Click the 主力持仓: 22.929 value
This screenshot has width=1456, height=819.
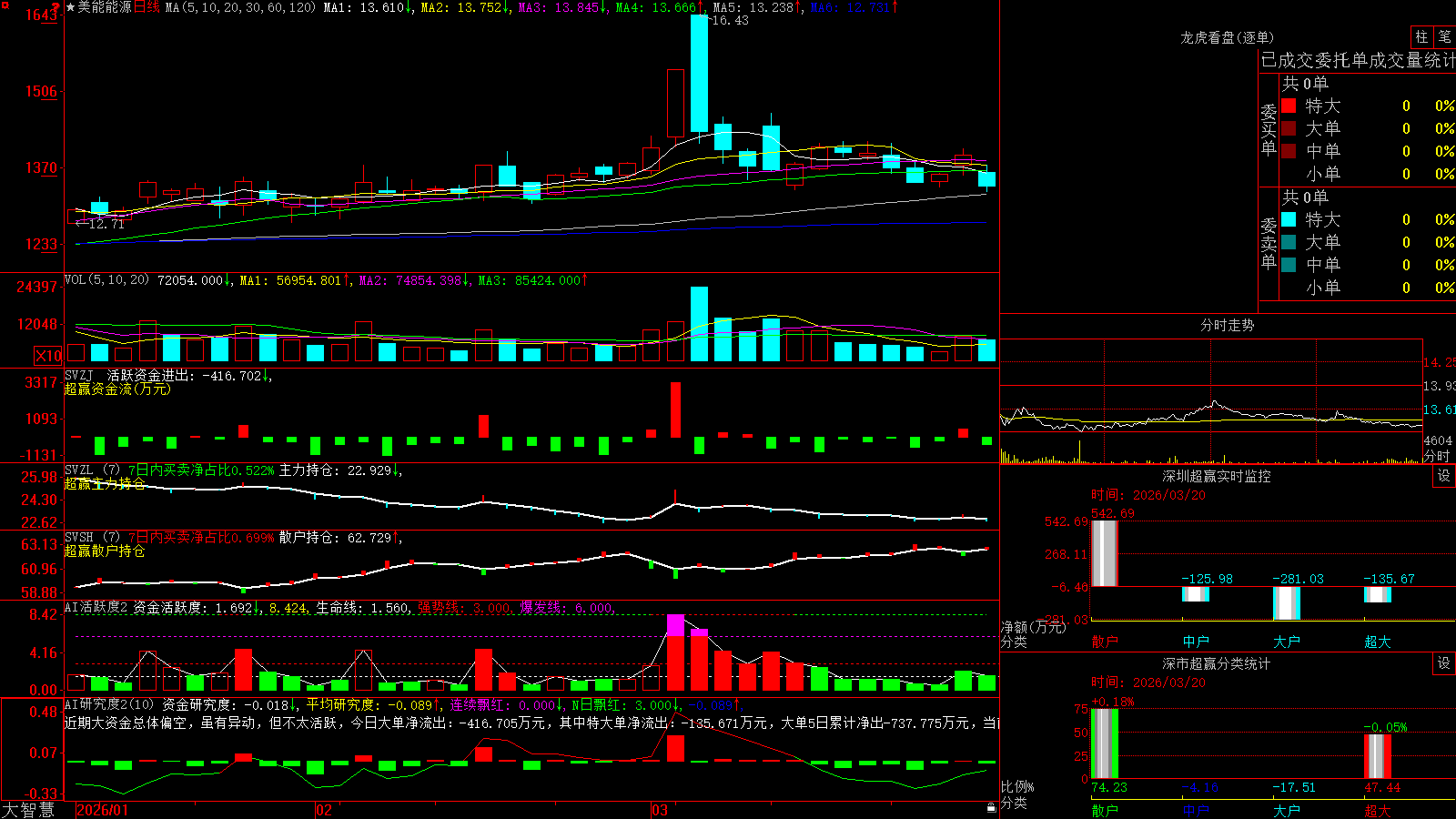340,470
